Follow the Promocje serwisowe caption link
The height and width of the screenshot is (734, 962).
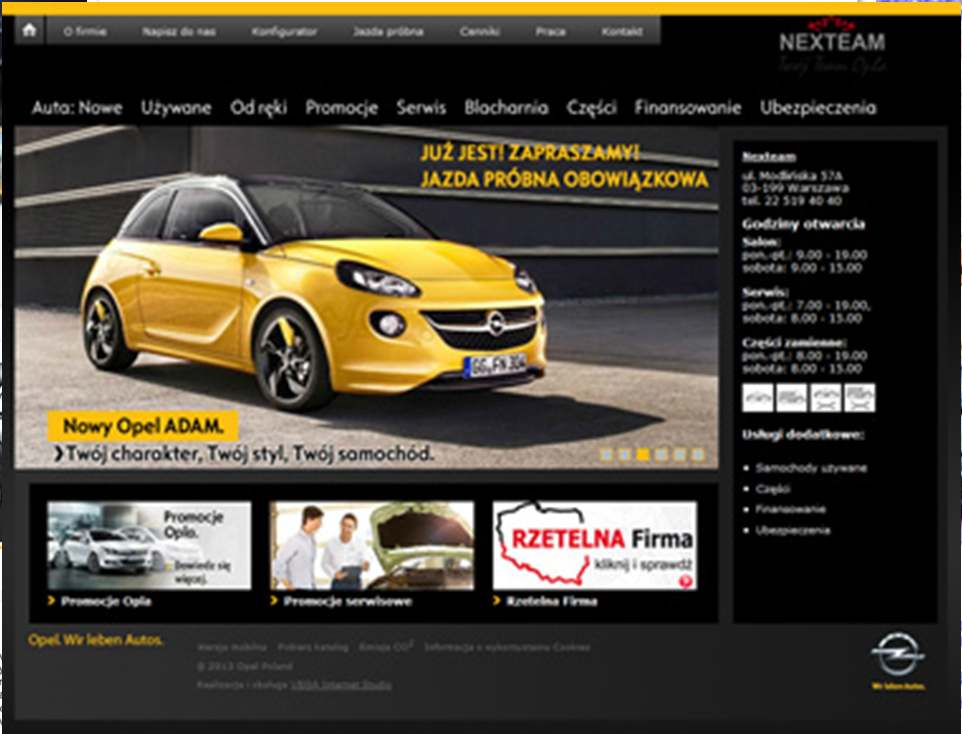click(348, 601)
